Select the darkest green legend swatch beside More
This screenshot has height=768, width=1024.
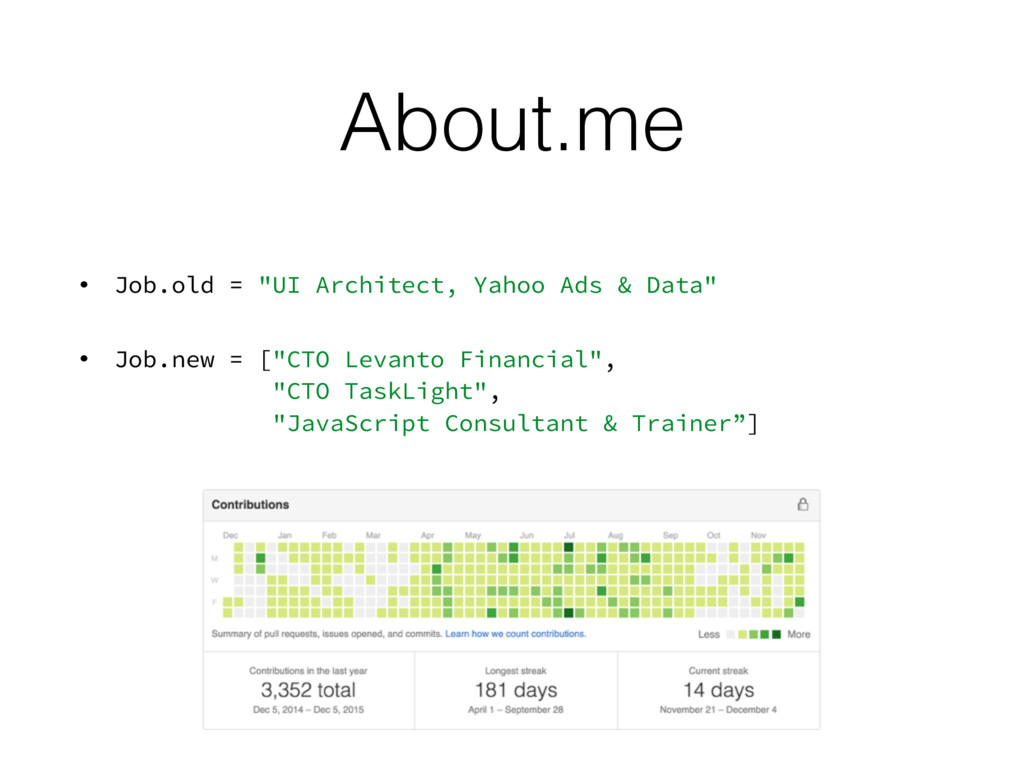776,634
